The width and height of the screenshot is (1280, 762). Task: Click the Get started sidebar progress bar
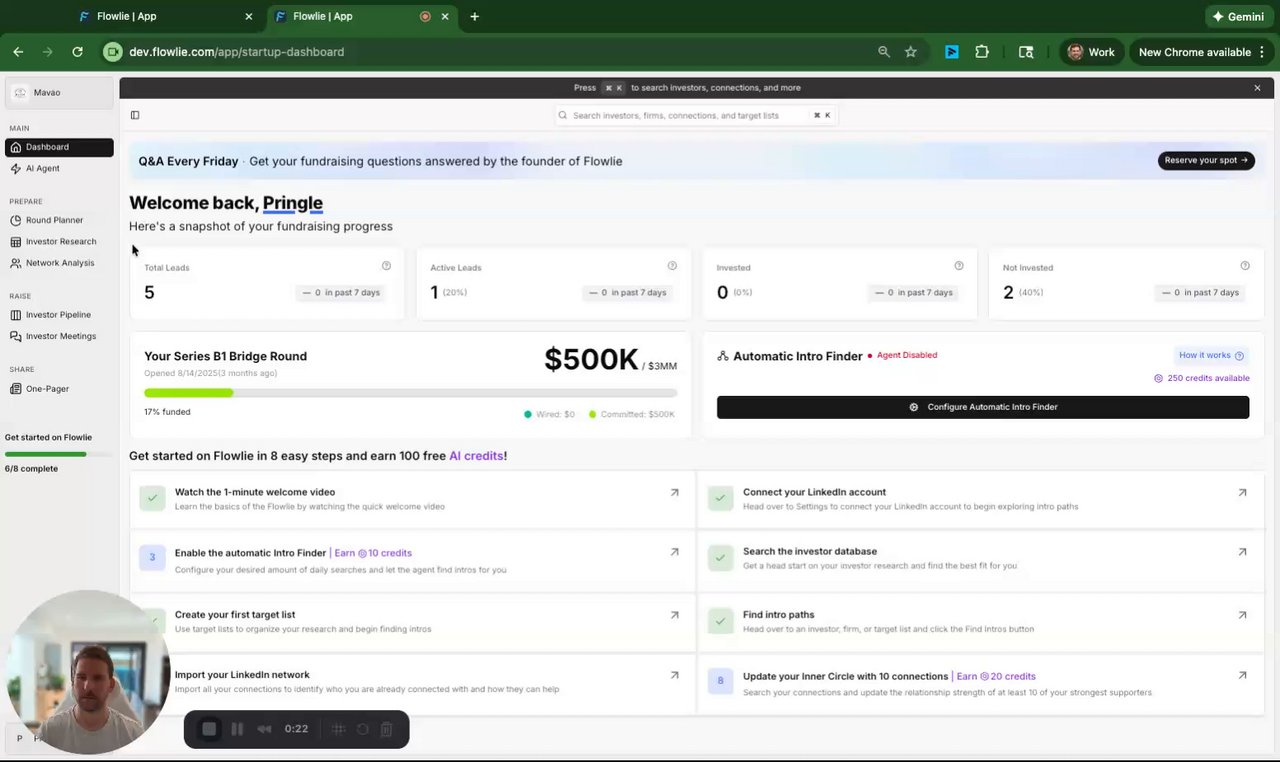click(x=59, y=454)
